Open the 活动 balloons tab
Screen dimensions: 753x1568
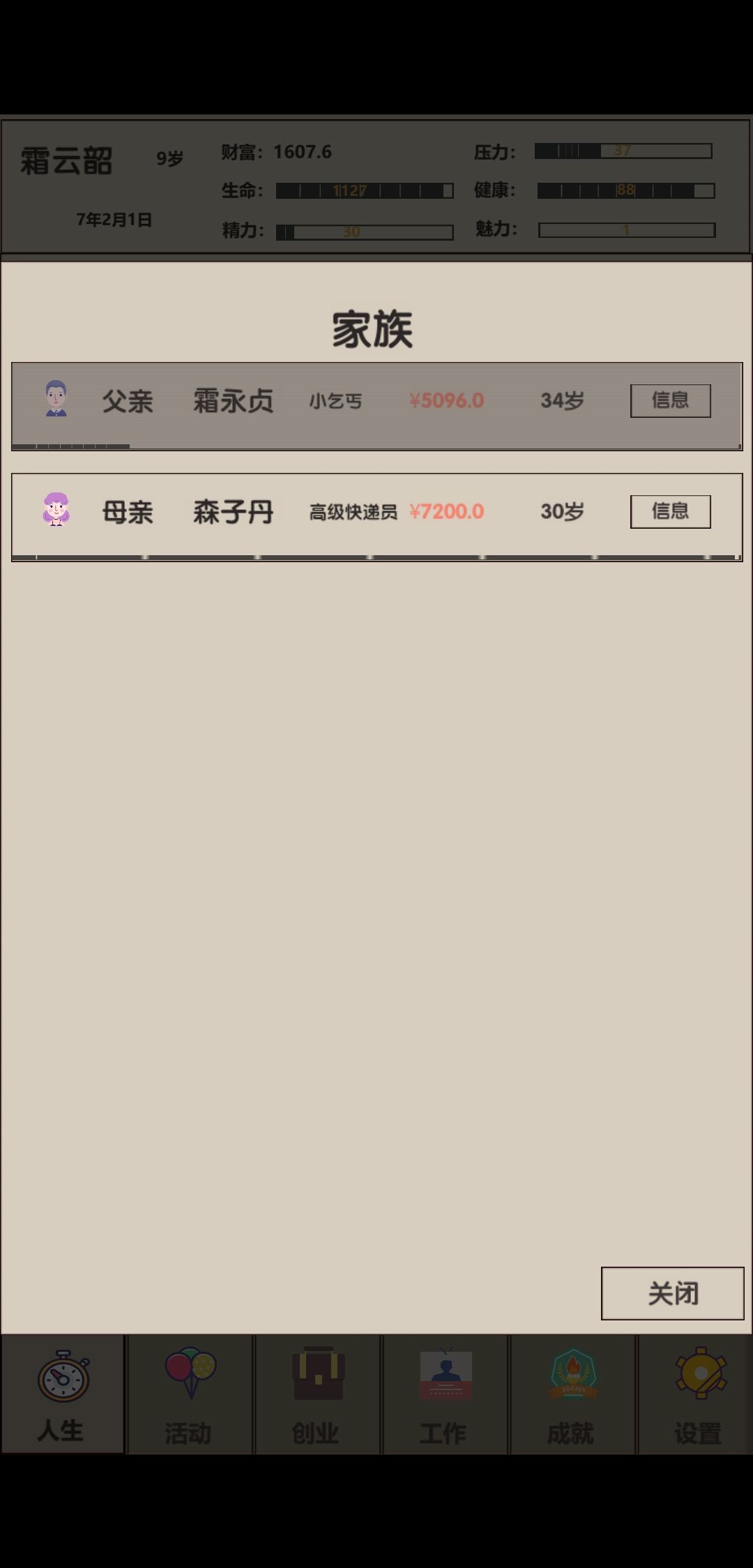tap(190, 1395)
